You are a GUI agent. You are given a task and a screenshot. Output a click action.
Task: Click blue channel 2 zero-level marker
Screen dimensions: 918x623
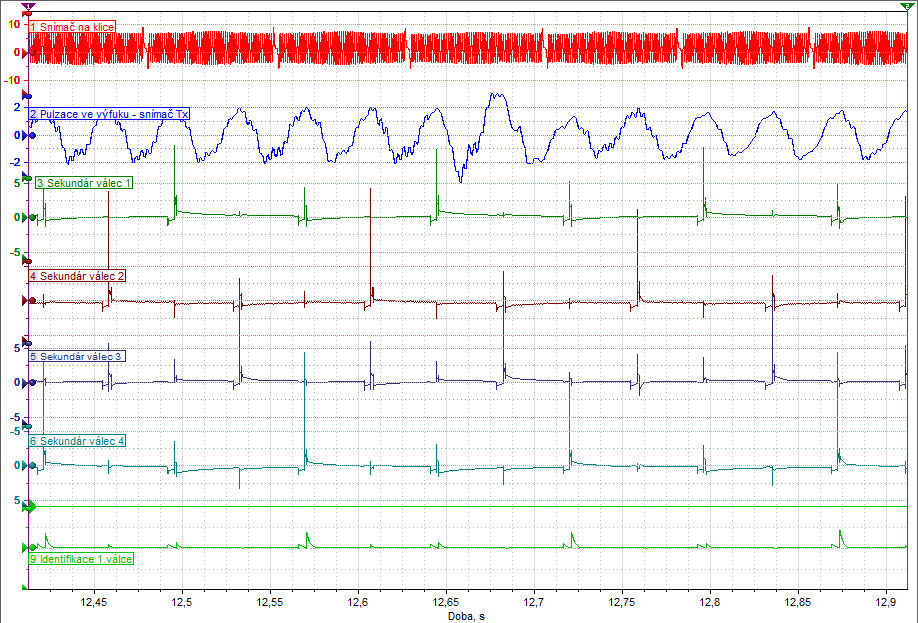[30, 135]
